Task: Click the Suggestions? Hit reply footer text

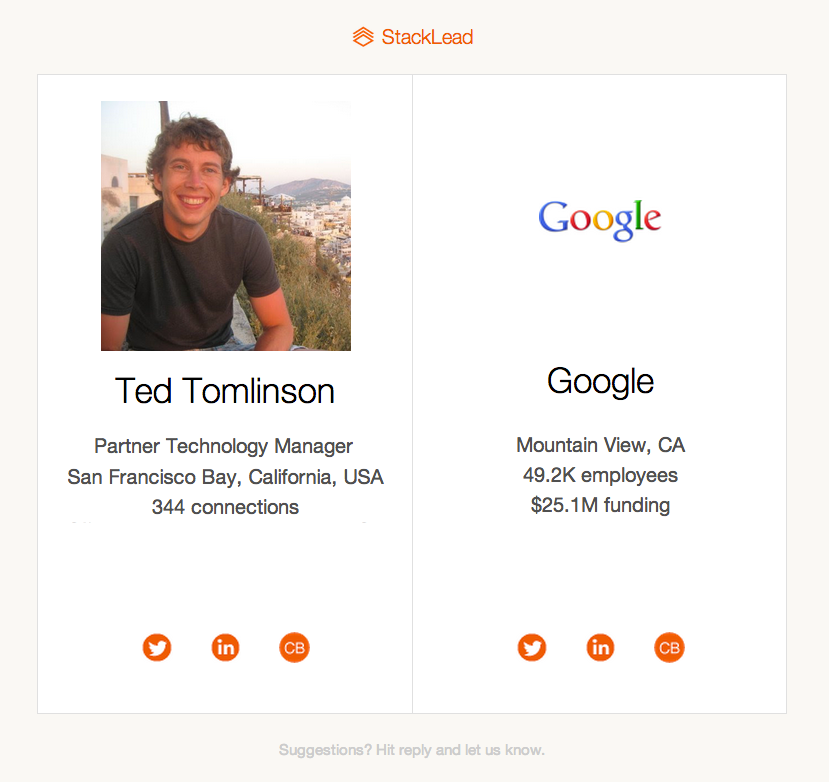Action: coord(412,750)
